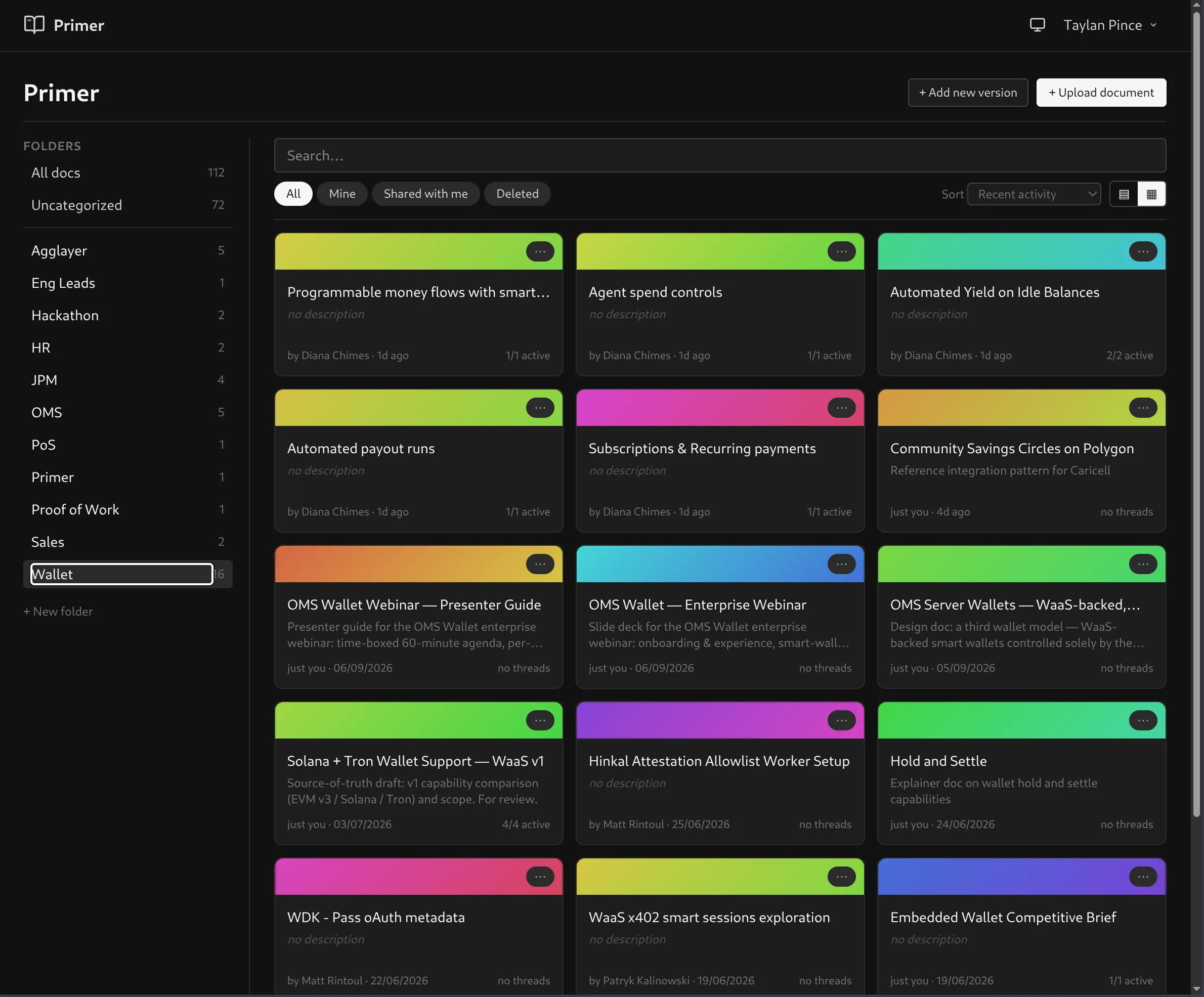The width and height of the screenshot is (1204, 997).
Task: Open options menu on Community Savings Circles card
Action: [x=1143, y=408]
